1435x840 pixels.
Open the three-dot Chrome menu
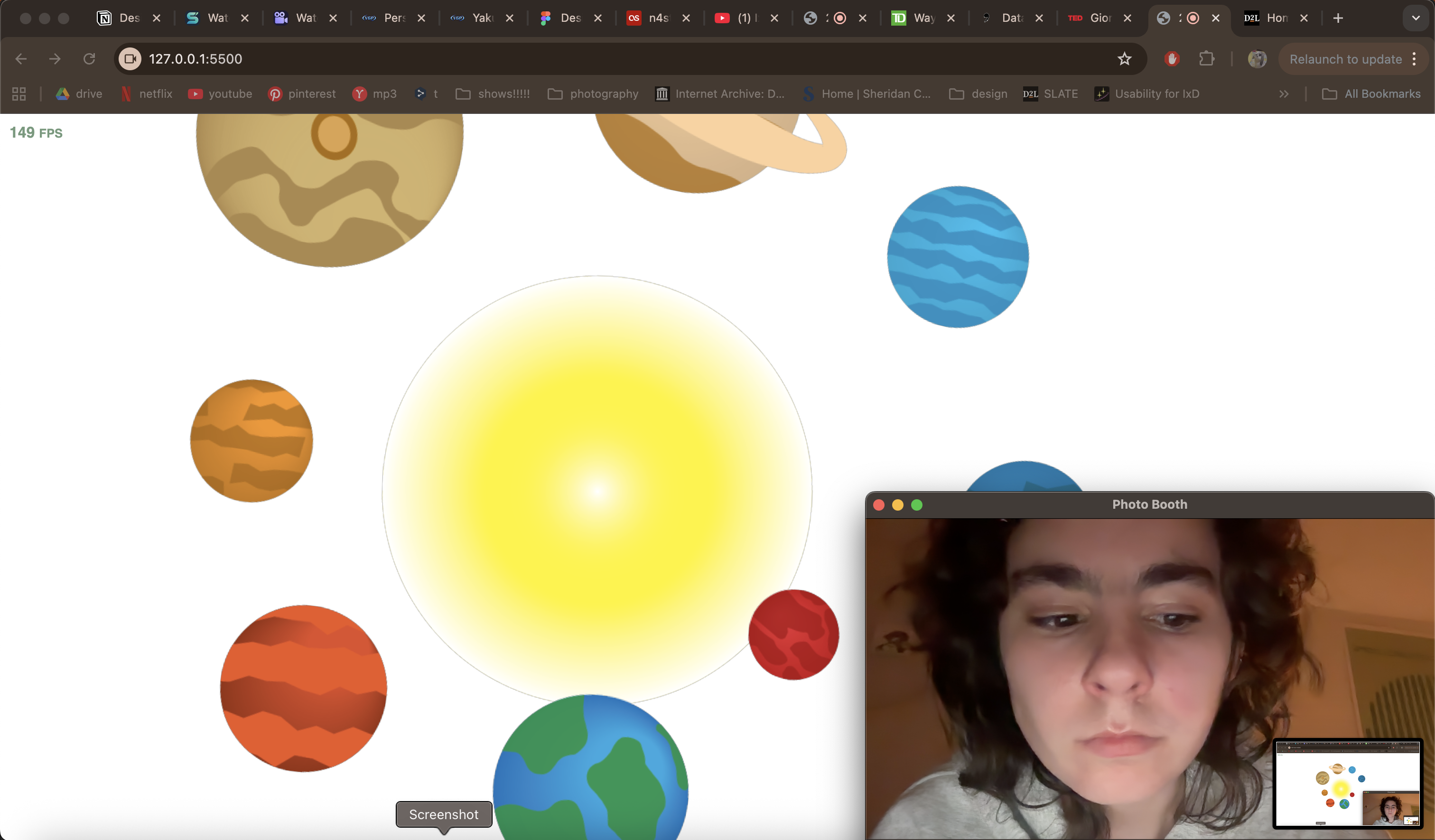click(x=1415, y=59)
